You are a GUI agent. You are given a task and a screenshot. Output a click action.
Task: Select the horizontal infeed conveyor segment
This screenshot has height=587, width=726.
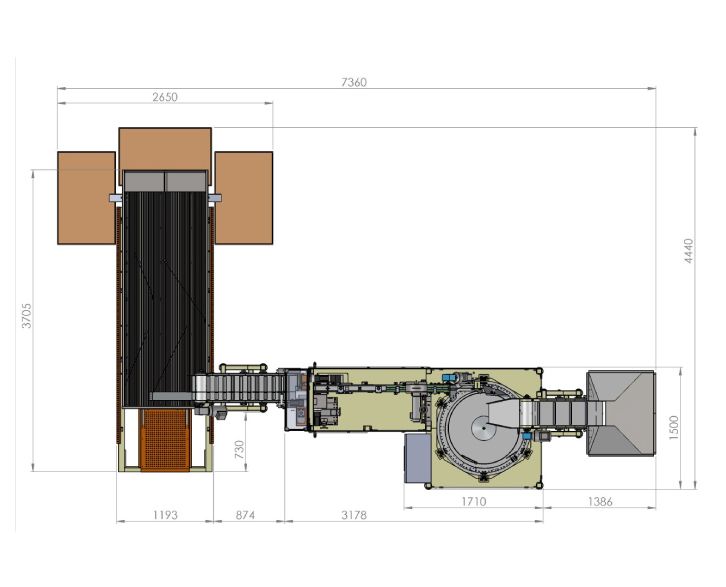click(240, 388)
